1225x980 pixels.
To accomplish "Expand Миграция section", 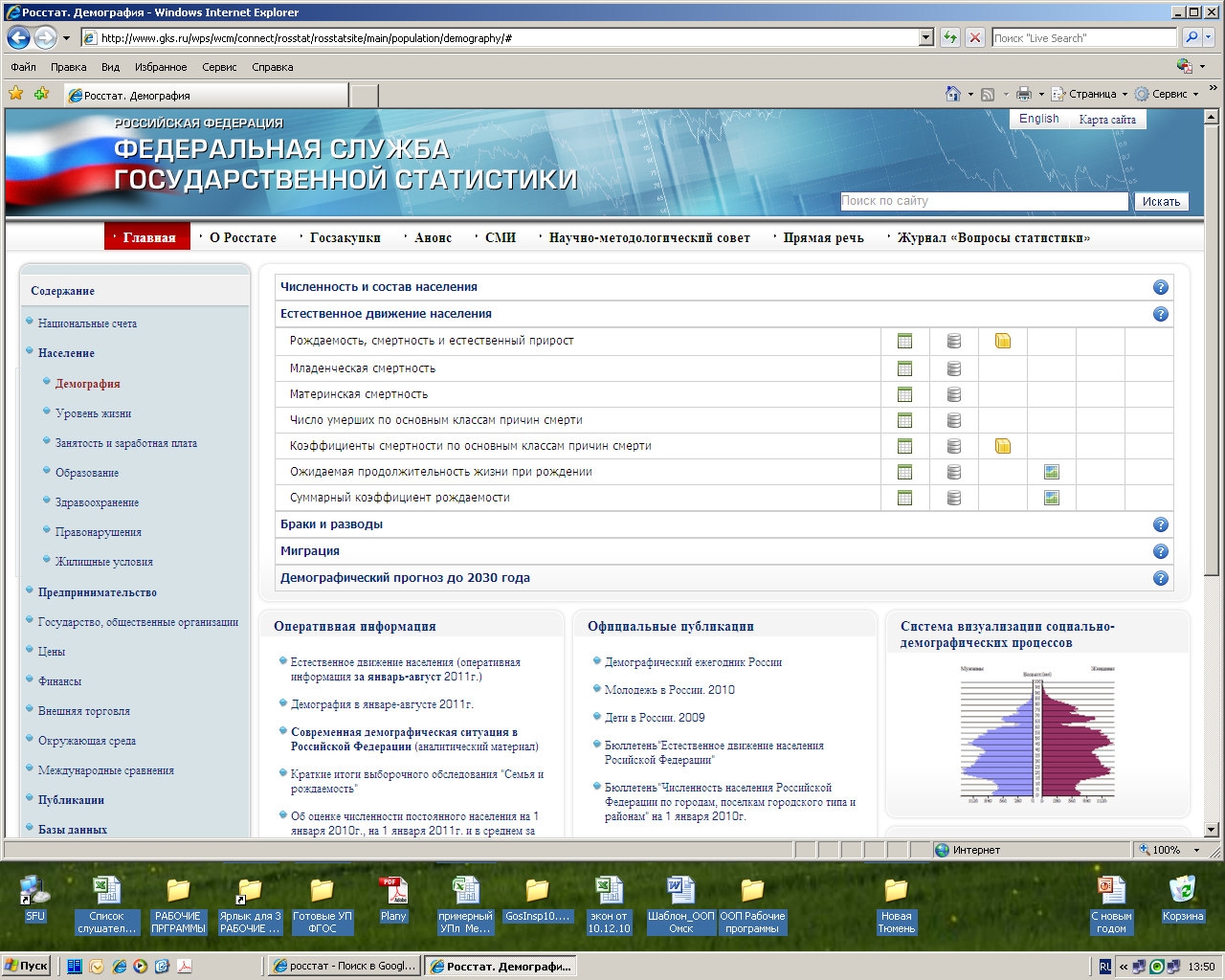I will (x=310, y=551).
